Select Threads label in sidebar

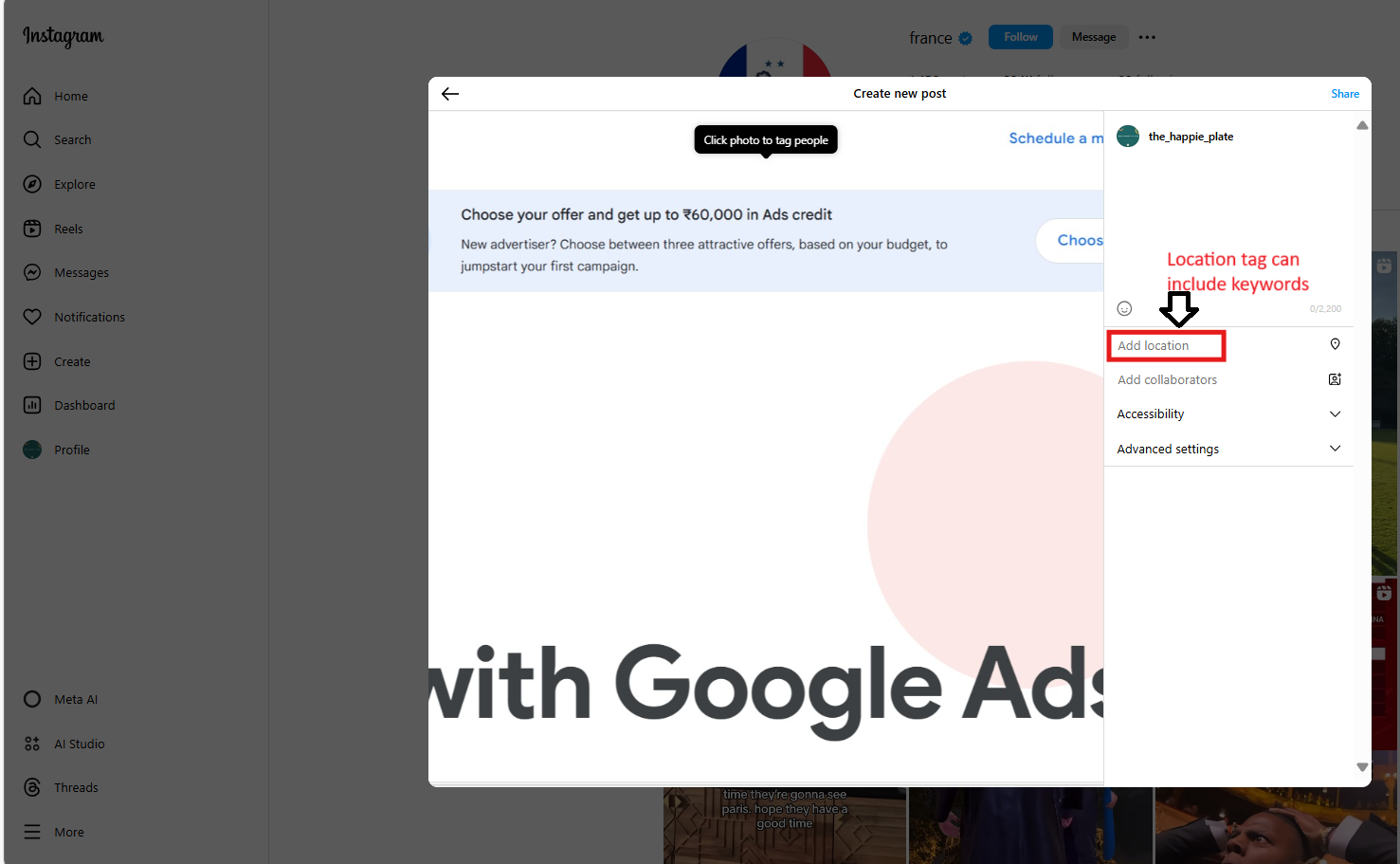76,787
